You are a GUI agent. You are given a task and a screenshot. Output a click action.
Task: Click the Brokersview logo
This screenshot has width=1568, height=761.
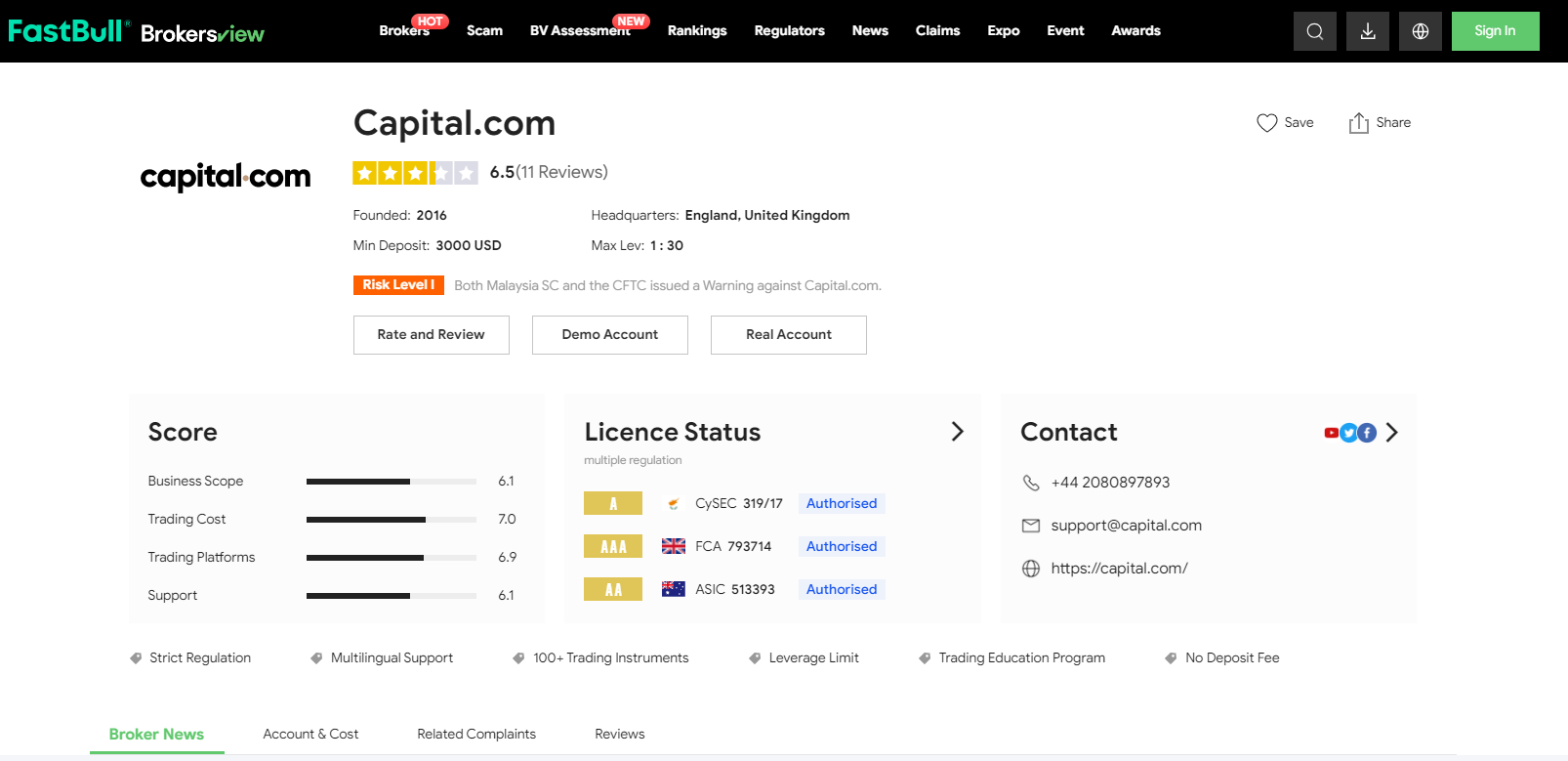tap(202, 34)
